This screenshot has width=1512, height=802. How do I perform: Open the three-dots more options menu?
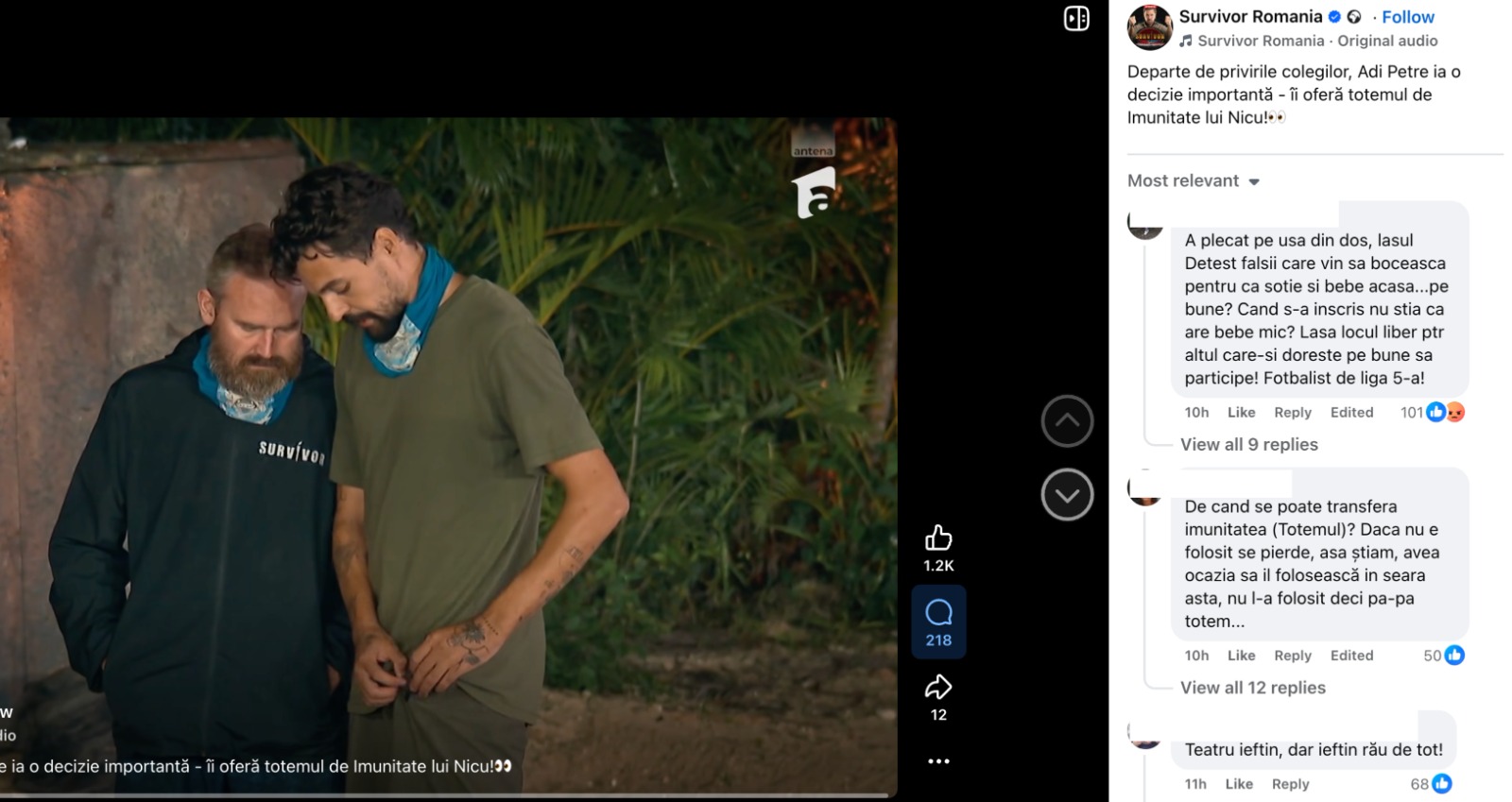pyautogui.click(x=937, y=761)
